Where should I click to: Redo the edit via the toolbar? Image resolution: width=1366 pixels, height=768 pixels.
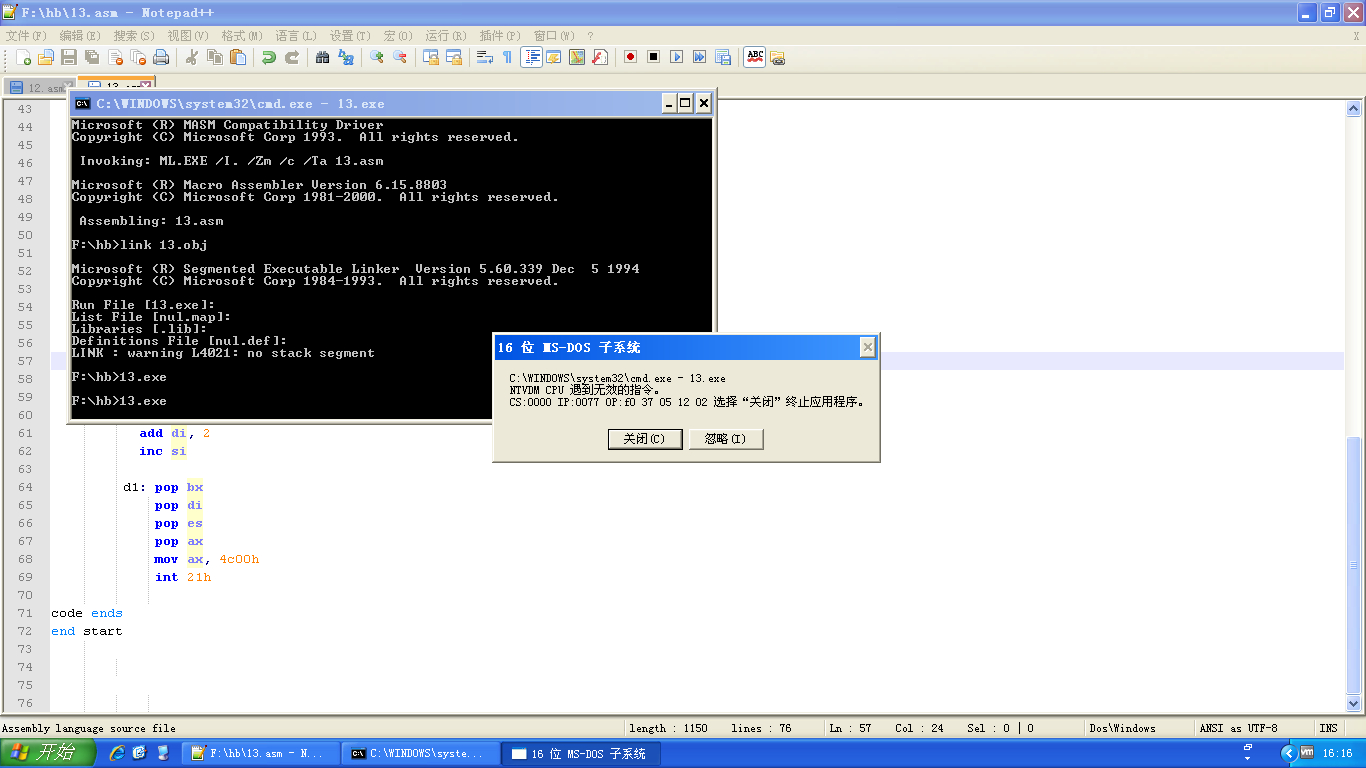coord(292,57)
